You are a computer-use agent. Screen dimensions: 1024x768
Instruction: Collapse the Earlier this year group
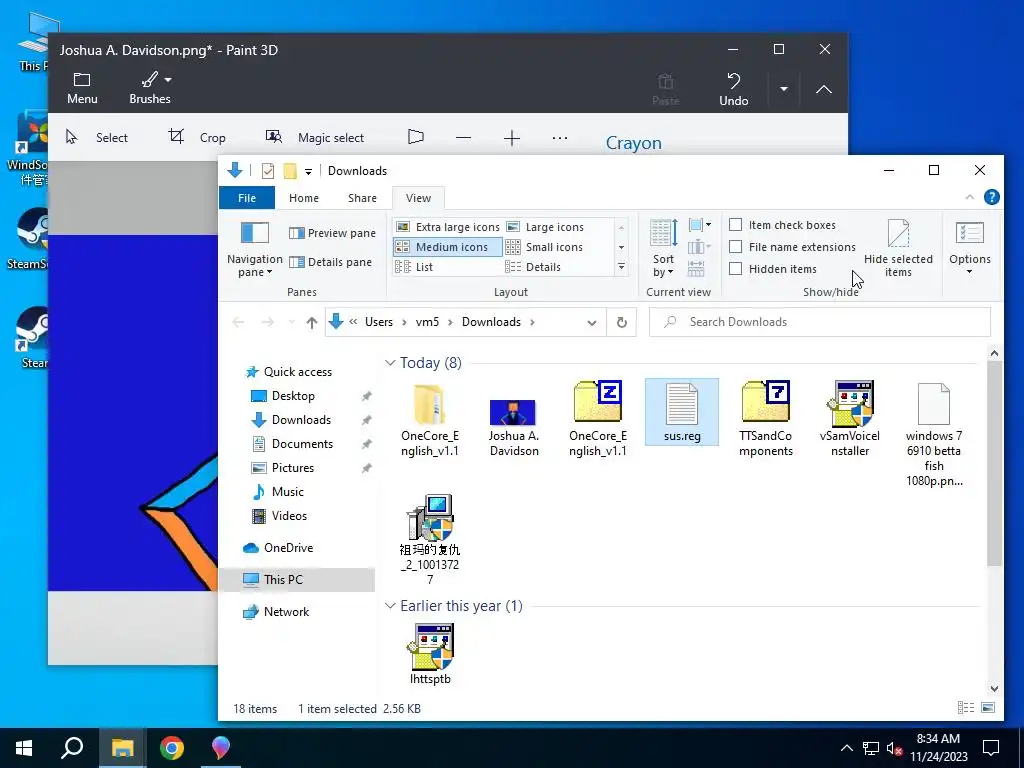390,606
